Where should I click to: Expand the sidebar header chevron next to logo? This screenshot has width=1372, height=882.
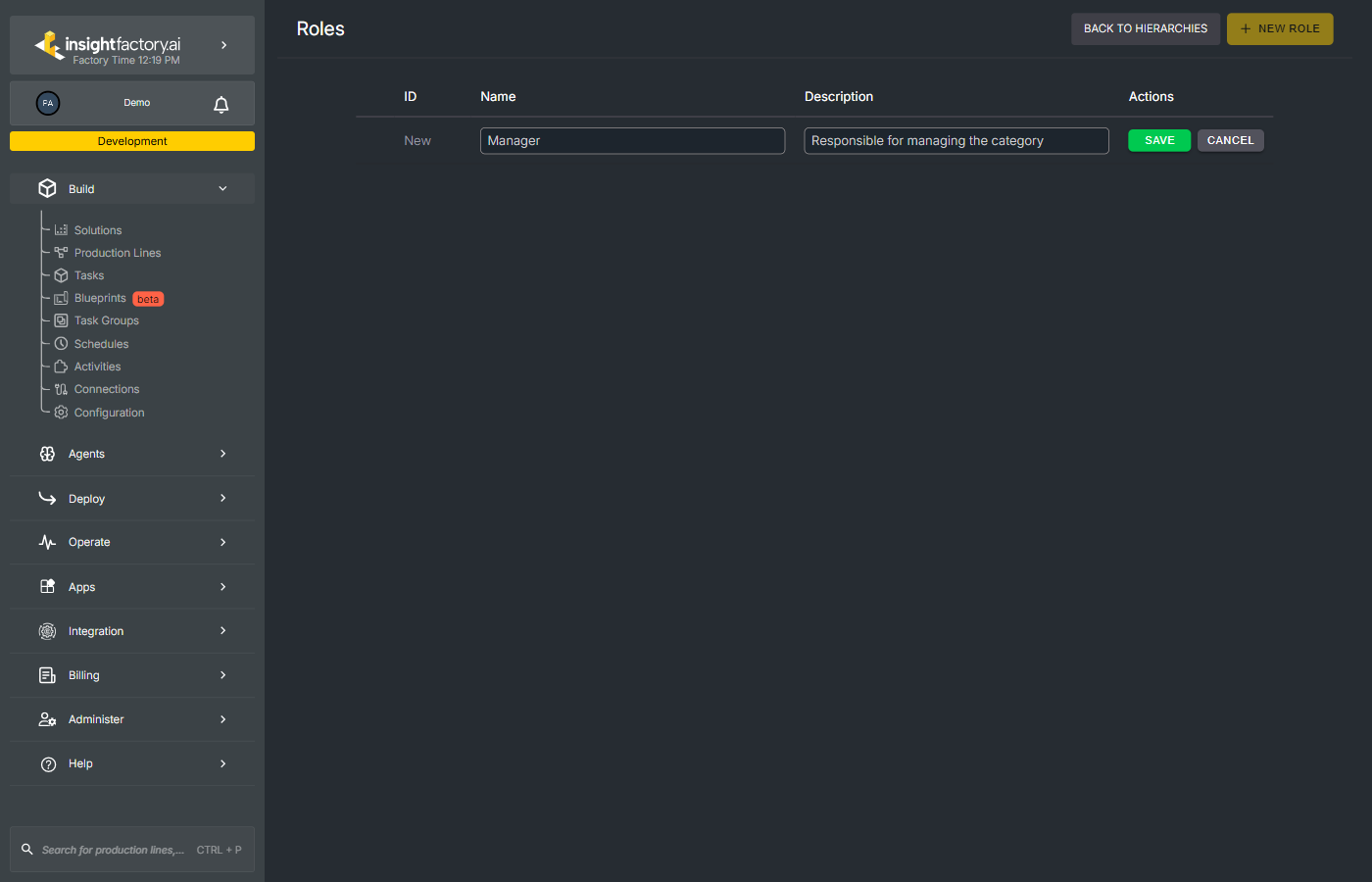point(224,45)
